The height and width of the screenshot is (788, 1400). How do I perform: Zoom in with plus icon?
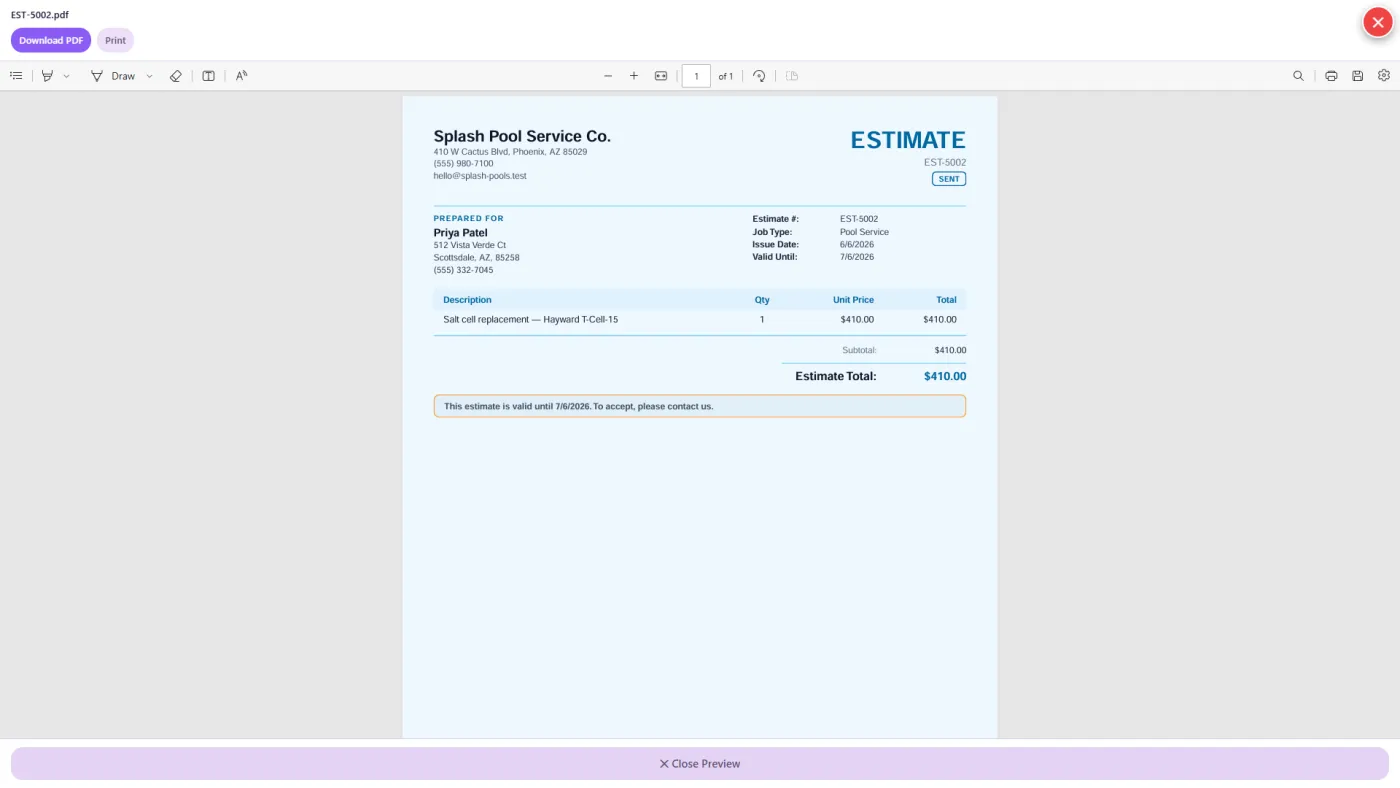tap(634, 76)
